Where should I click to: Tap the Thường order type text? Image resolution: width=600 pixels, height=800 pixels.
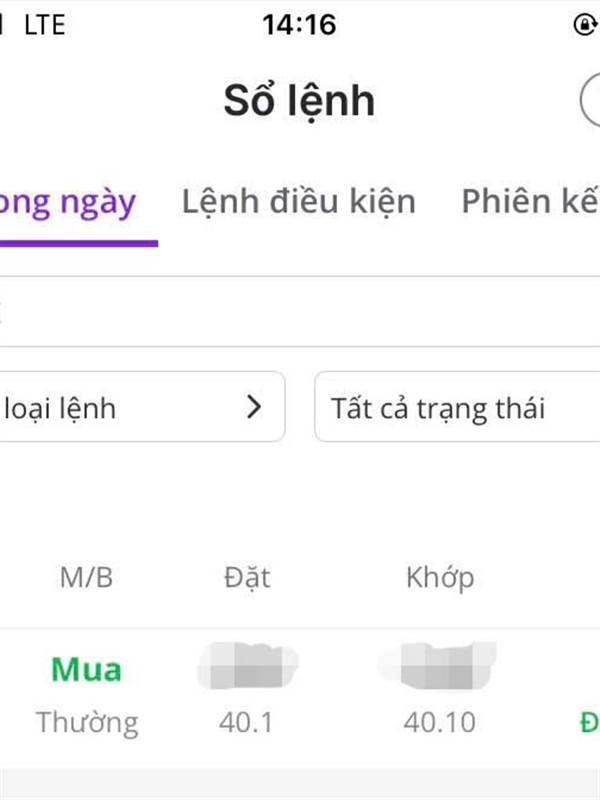tap(87, 722)
